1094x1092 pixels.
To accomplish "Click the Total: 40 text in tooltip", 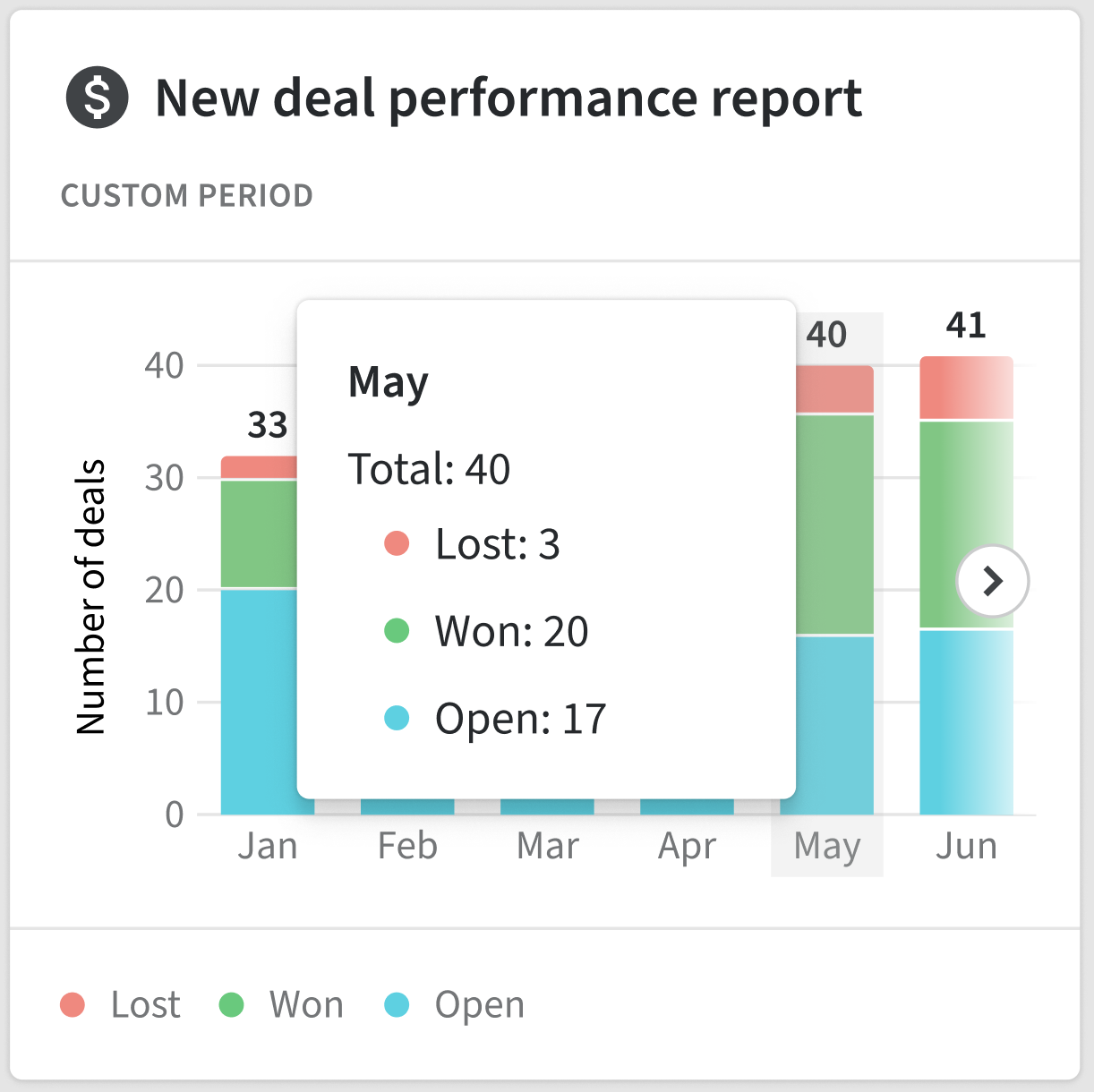I will tap(428, 469).
